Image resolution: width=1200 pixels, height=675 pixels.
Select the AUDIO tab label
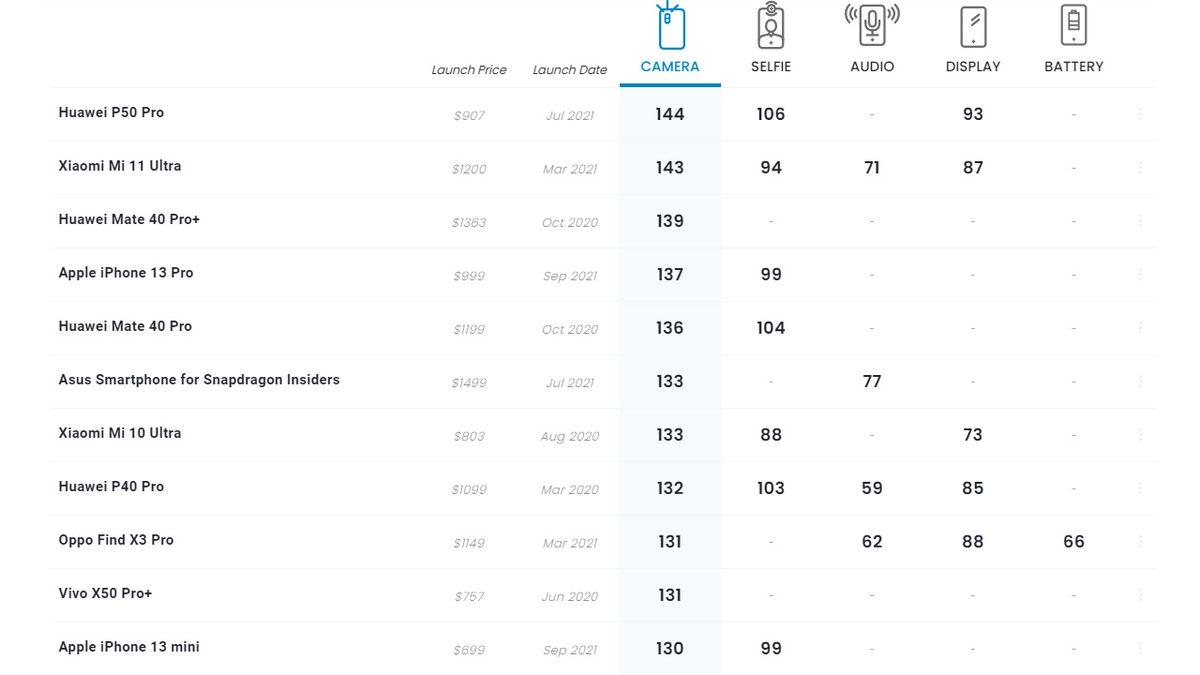tap(872, 67)
